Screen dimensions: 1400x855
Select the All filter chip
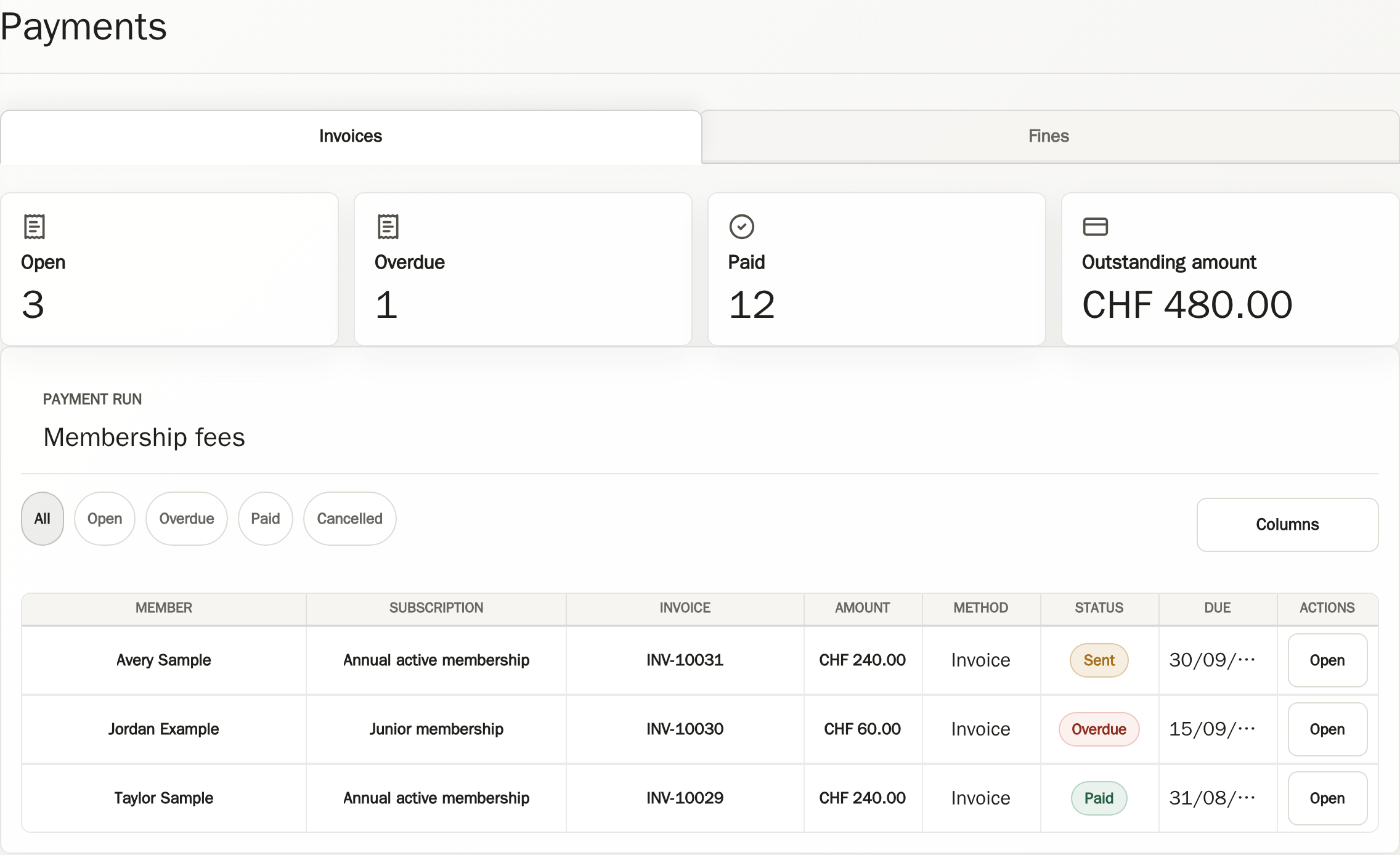pos(43,519)
